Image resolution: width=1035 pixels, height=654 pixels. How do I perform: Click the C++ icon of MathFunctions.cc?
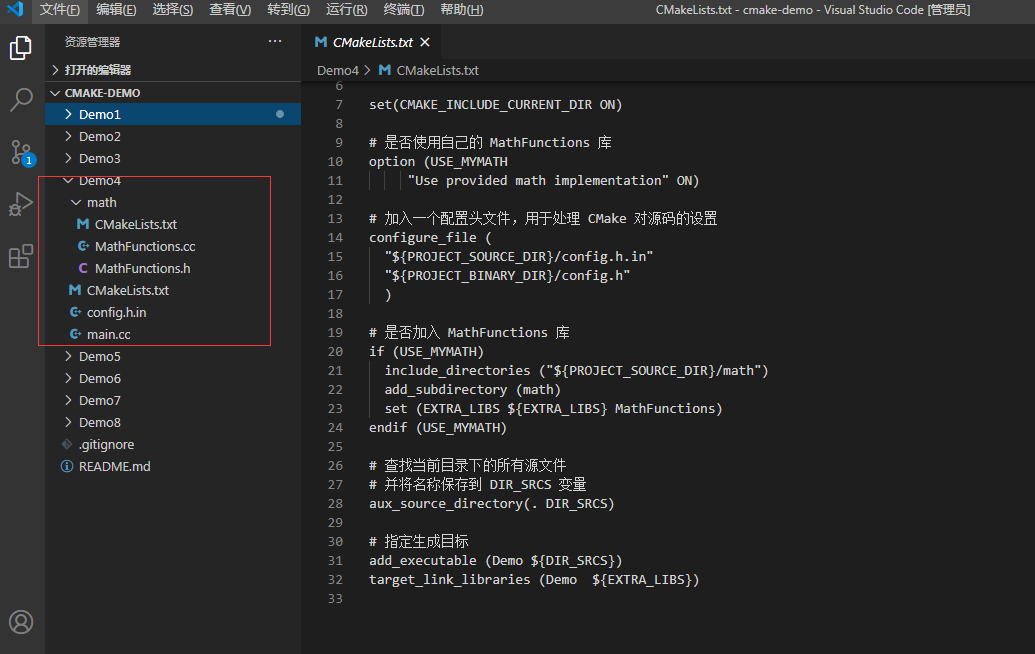[83, 246]
